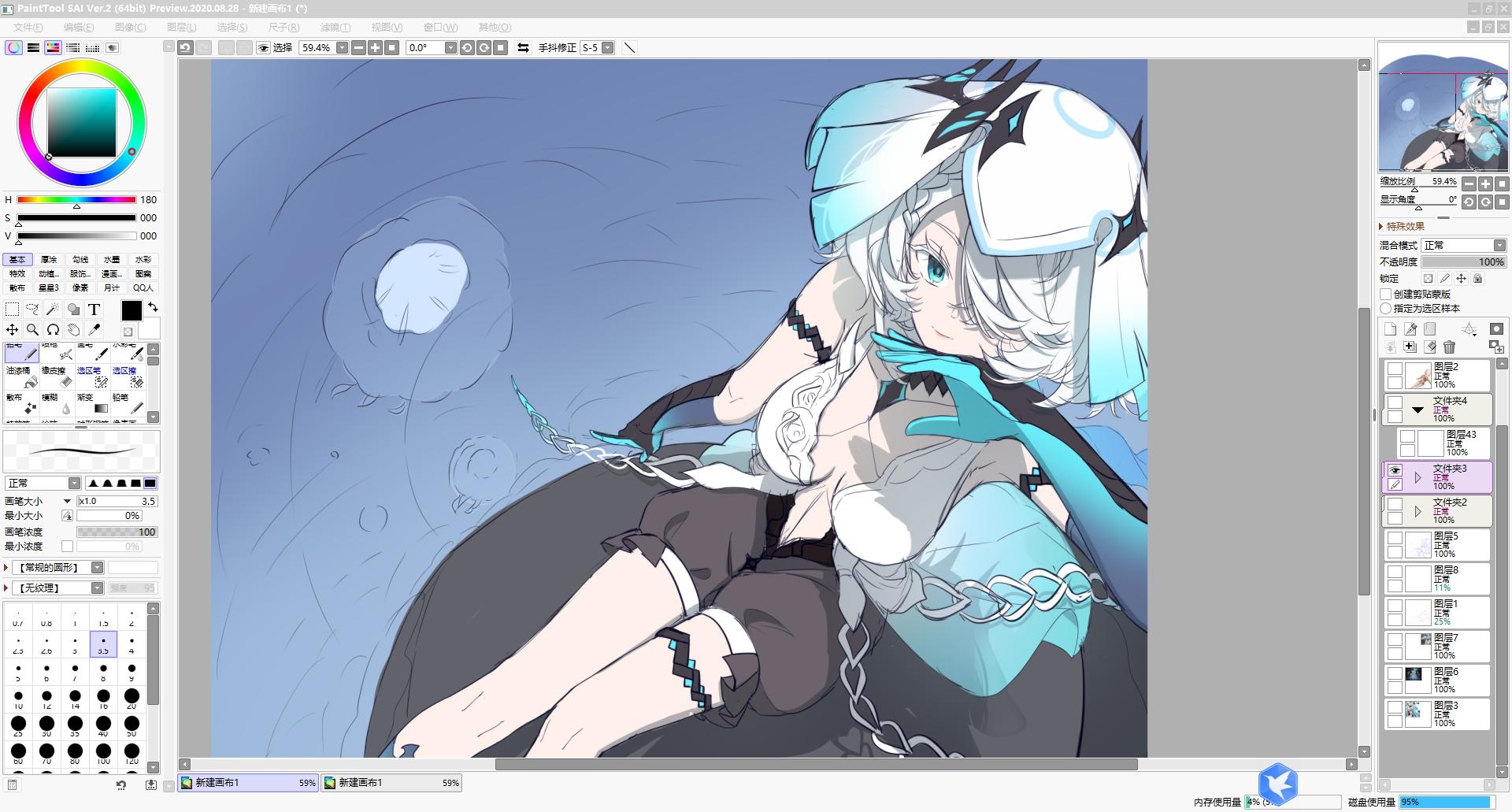Open the 图层(L) menu

[x=181, y=27]
